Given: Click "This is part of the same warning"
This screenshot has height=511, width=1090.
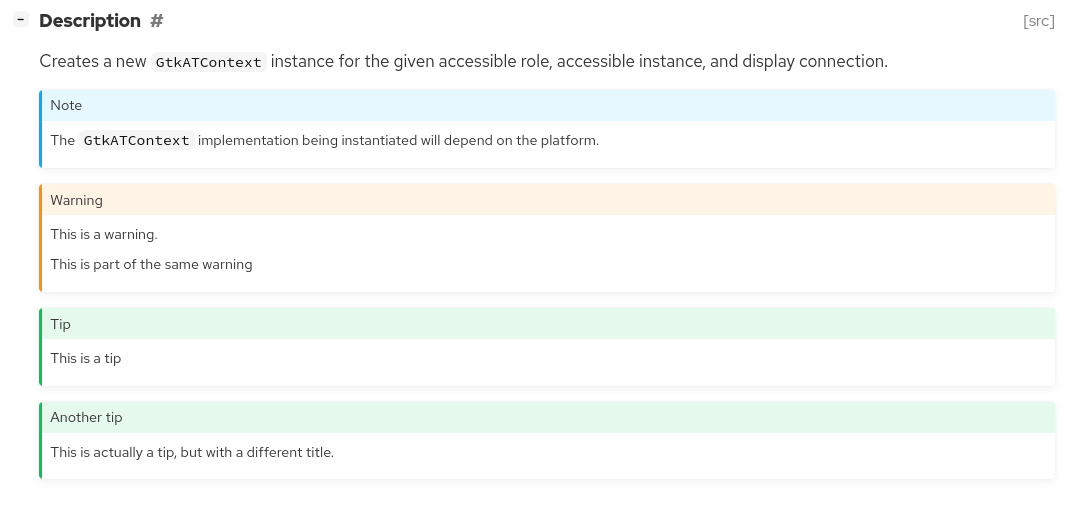Looking at the screenshot, I should (x=151, y=265).
